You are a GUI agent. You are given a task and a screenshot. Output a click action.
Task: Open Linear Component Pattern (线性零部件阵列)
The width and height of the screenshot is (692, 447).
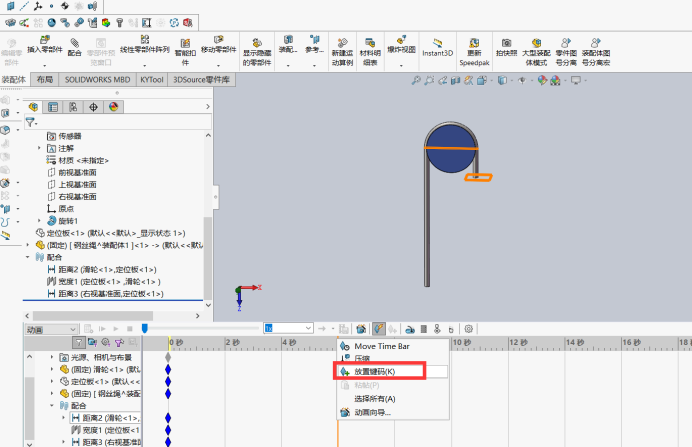click(x=145, y=40)
